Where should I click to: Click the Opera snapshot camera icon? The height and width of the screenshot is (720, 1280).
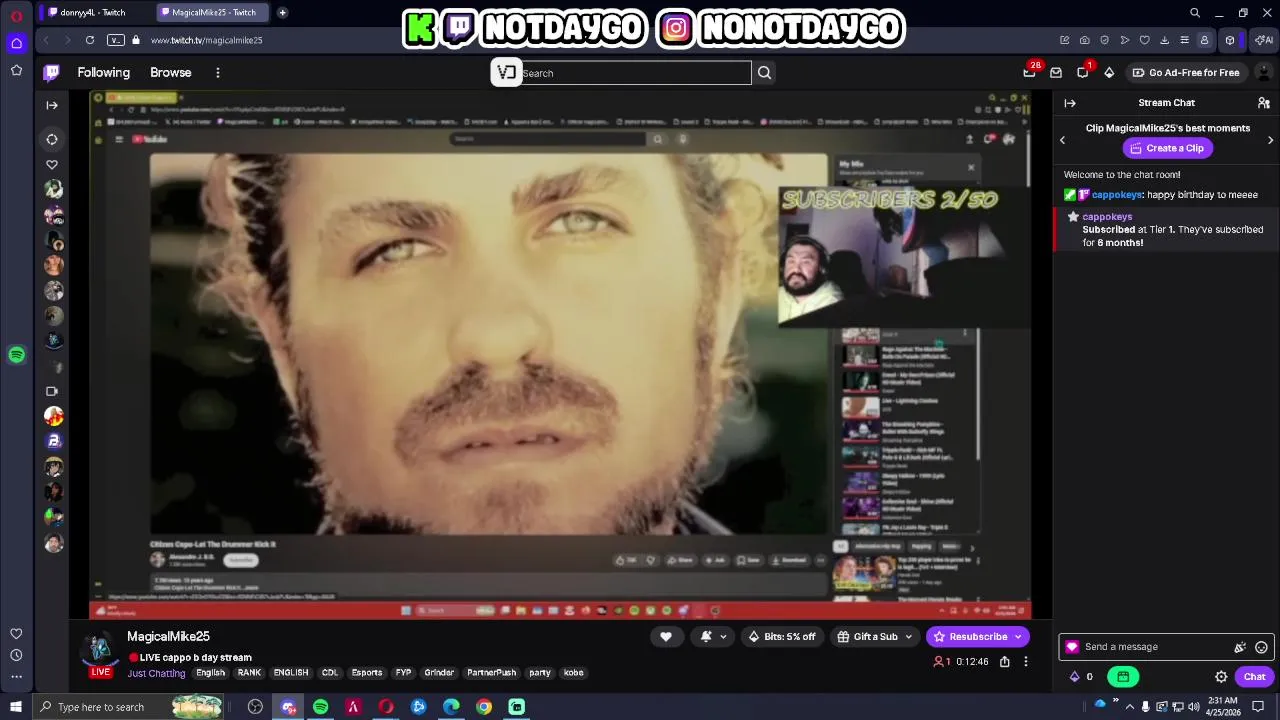pyautogui.click(x=1084, y=40)
